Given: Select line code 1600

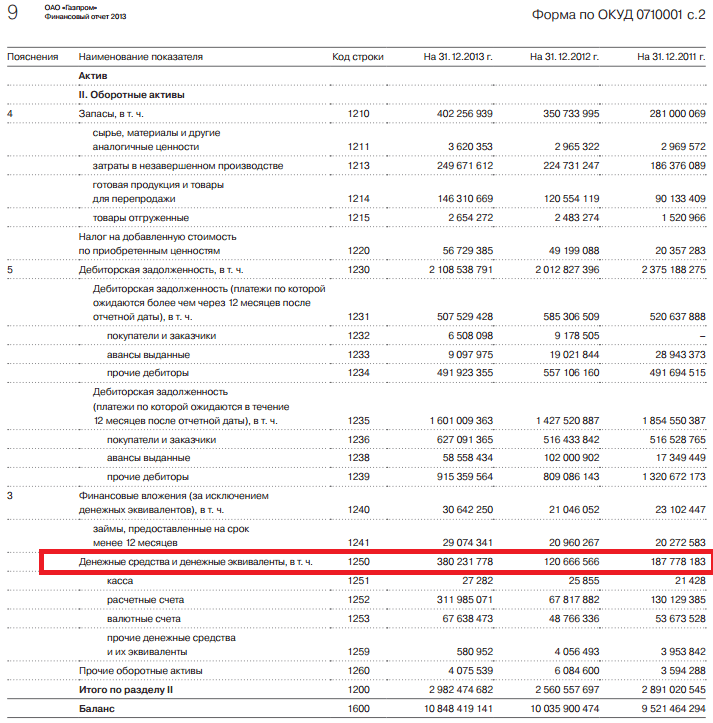Looking at the screenshot, I should [x=358, y=708].
